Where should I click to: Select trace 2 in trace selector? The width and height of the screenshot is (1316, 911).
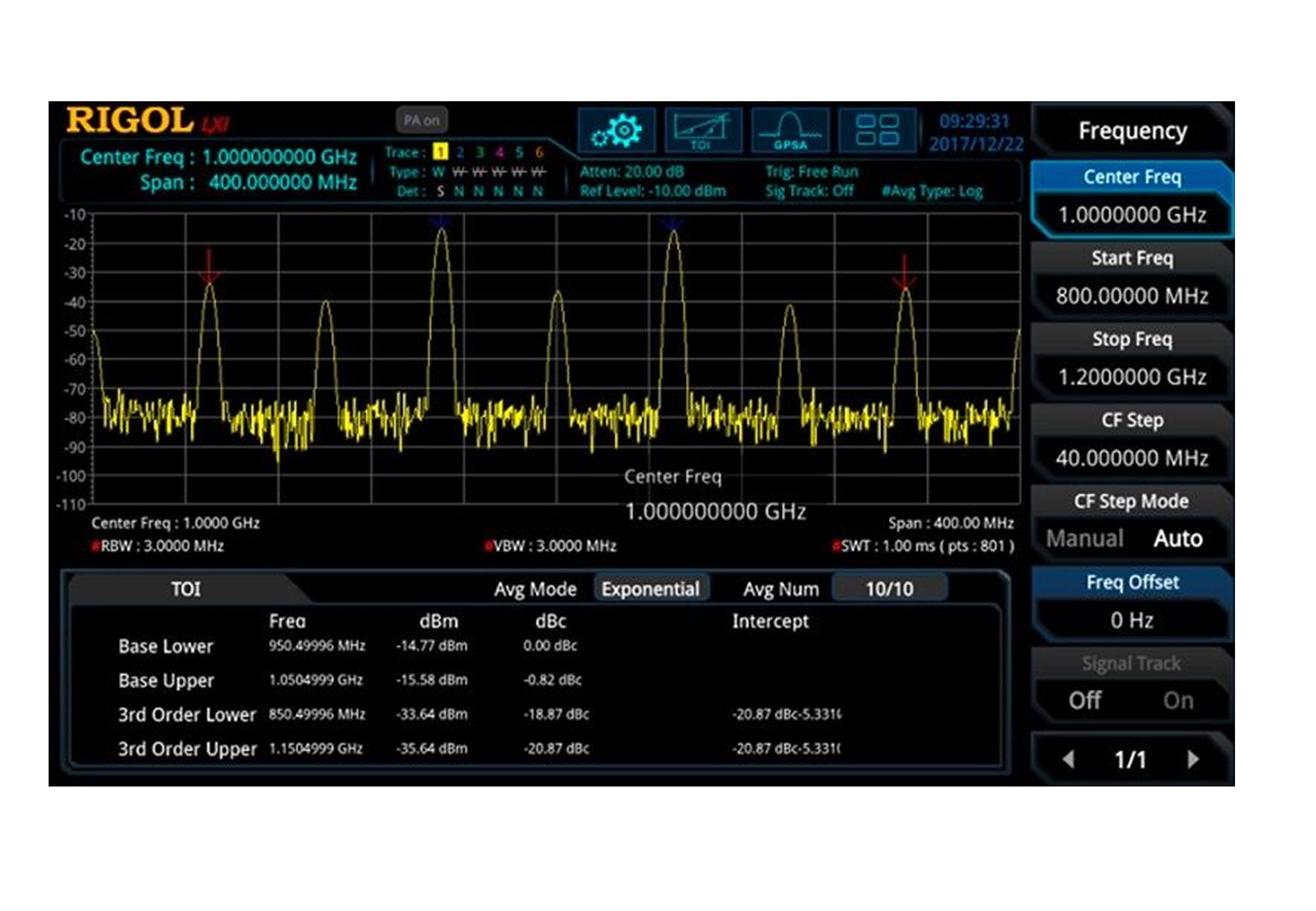pyautogui.click(x=460, y=152)
